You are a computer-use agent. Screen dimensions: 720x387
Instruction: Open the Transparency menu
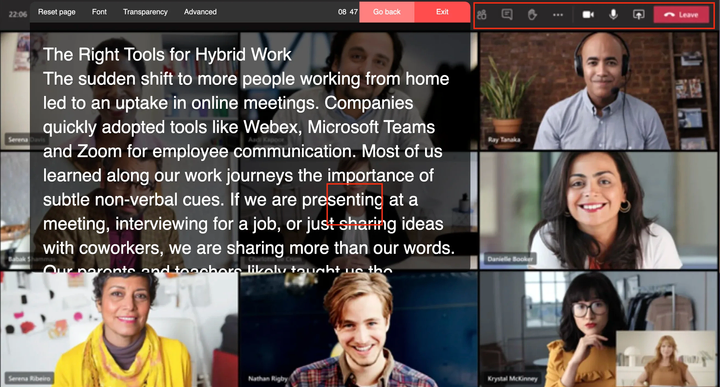(145, 12)
